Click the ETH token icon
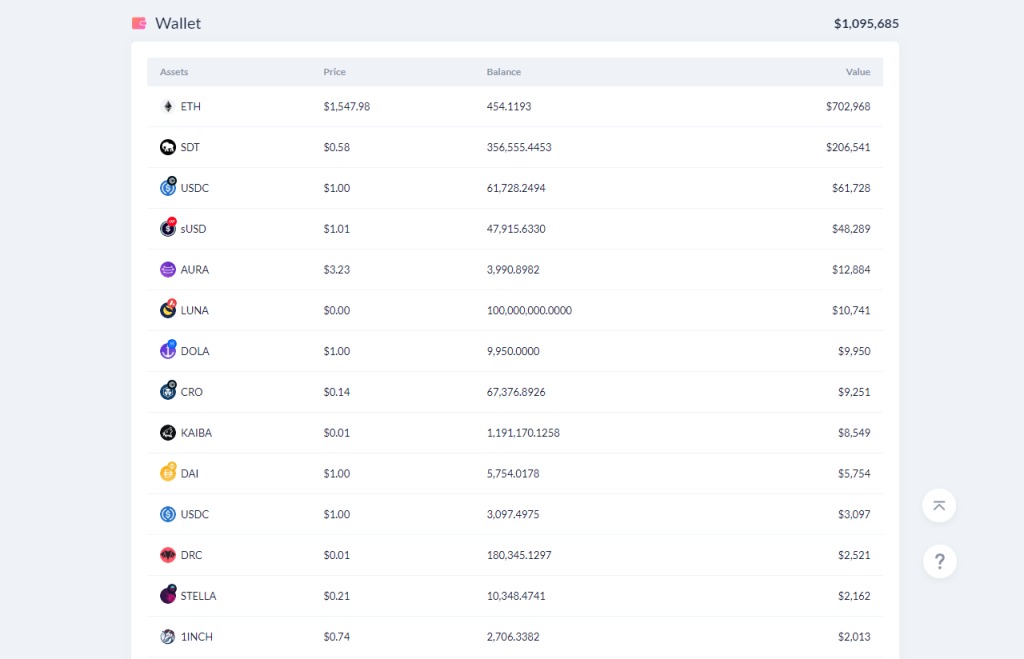Viewport: 1024px width, 659px height. coord(168,106)
